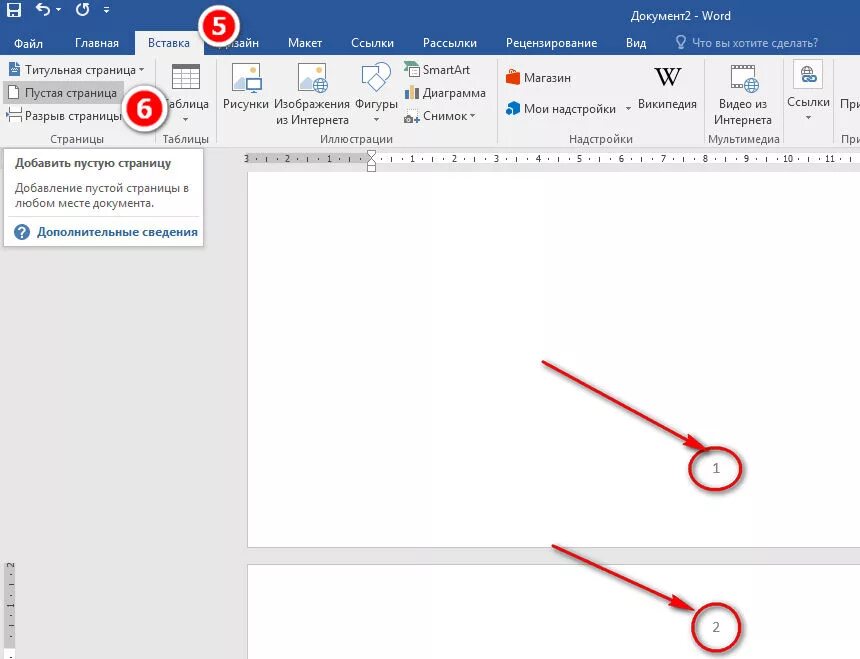This screenshot has height=659, width=860.
Task: Go to the Рассылки tab
Action: (450, 43)
